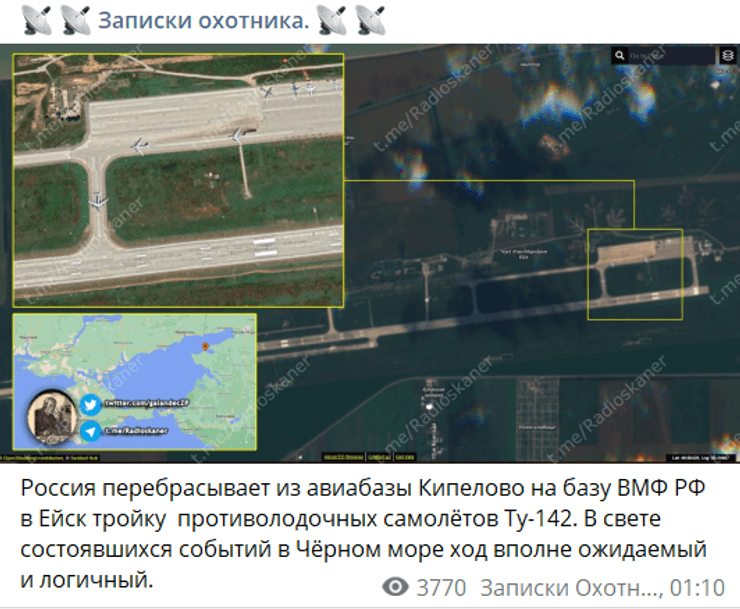Click the eye views icon beside 3770
740x609 pixels.
coord(395,587)
